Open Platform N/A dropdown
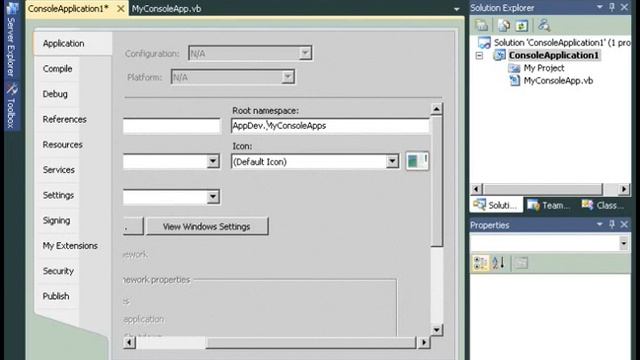 click(x=287, y=77)
